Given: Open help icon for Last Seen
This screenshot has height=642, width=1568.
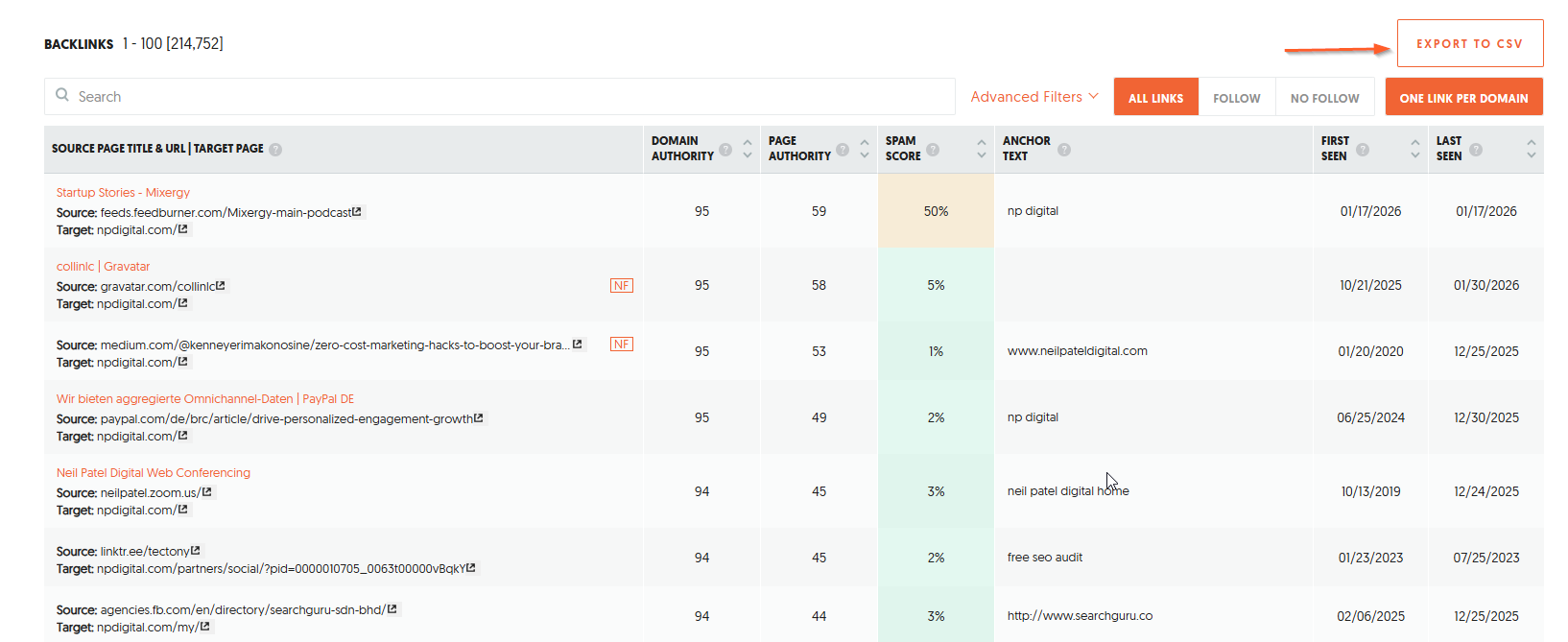Looking at the screenshot, I should pyautogui.click(x=1476, y=150).
